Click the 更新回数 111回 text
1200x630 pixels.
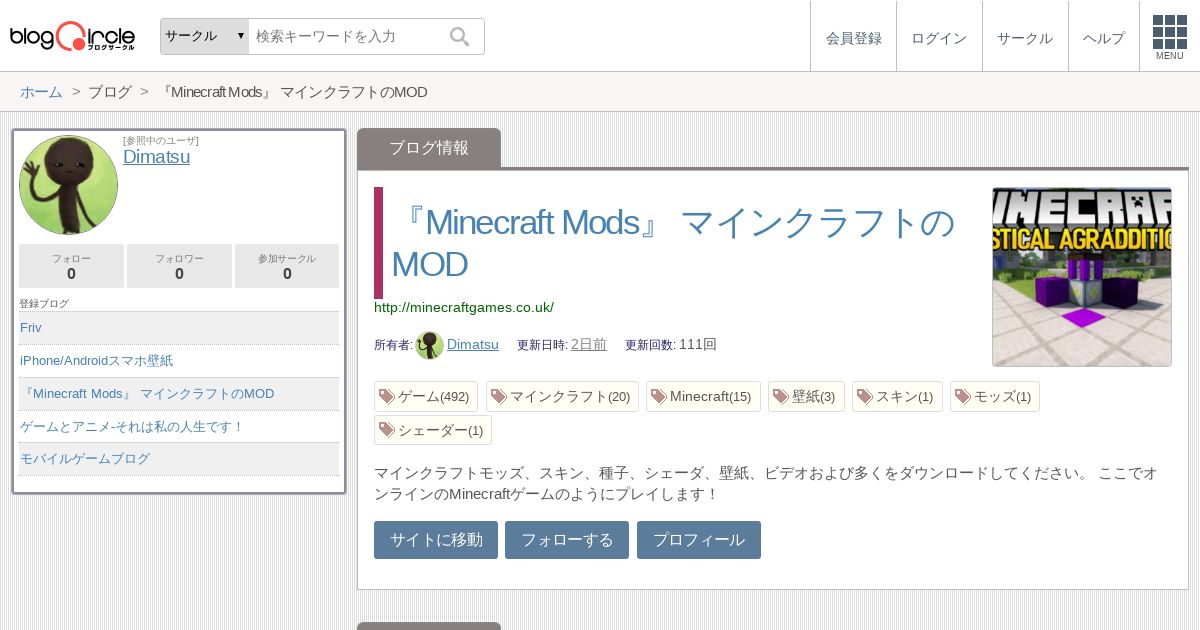click(671, 344)
